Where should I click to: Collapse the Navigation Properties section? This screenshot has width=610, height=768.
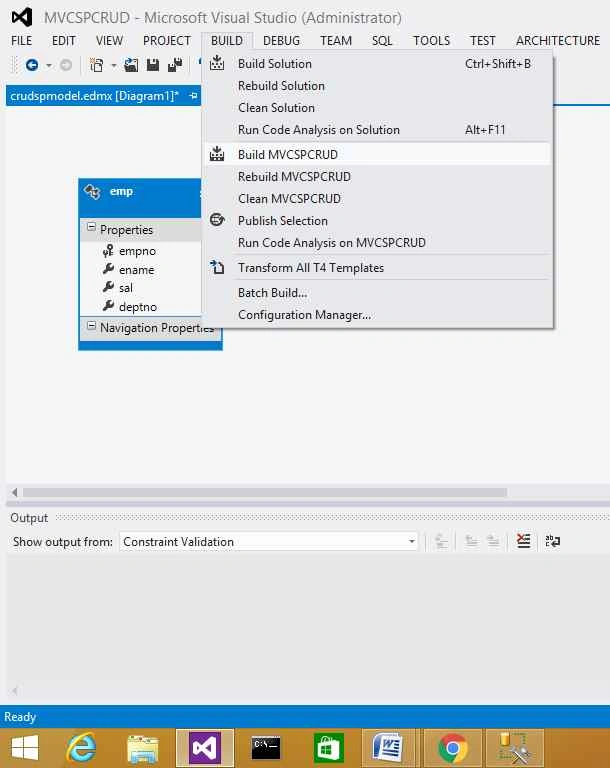91,325
